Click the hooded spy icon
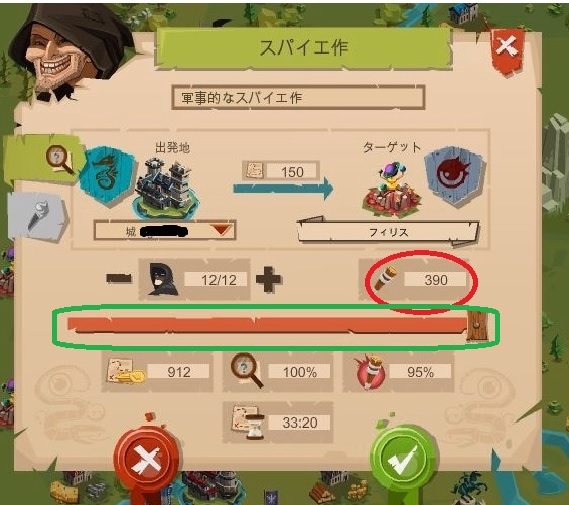The width and height of the screenshot is (569, 505). click(163, 279)
